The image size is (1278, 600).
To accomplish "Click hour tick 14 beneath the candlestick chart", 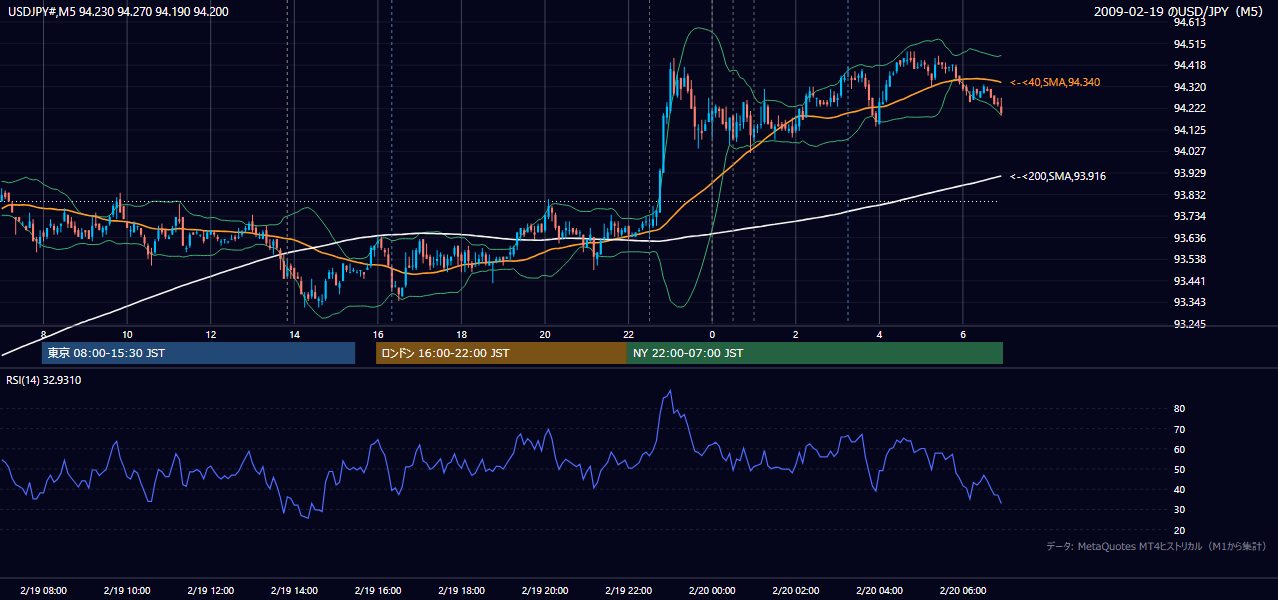I will pos(294,334).
